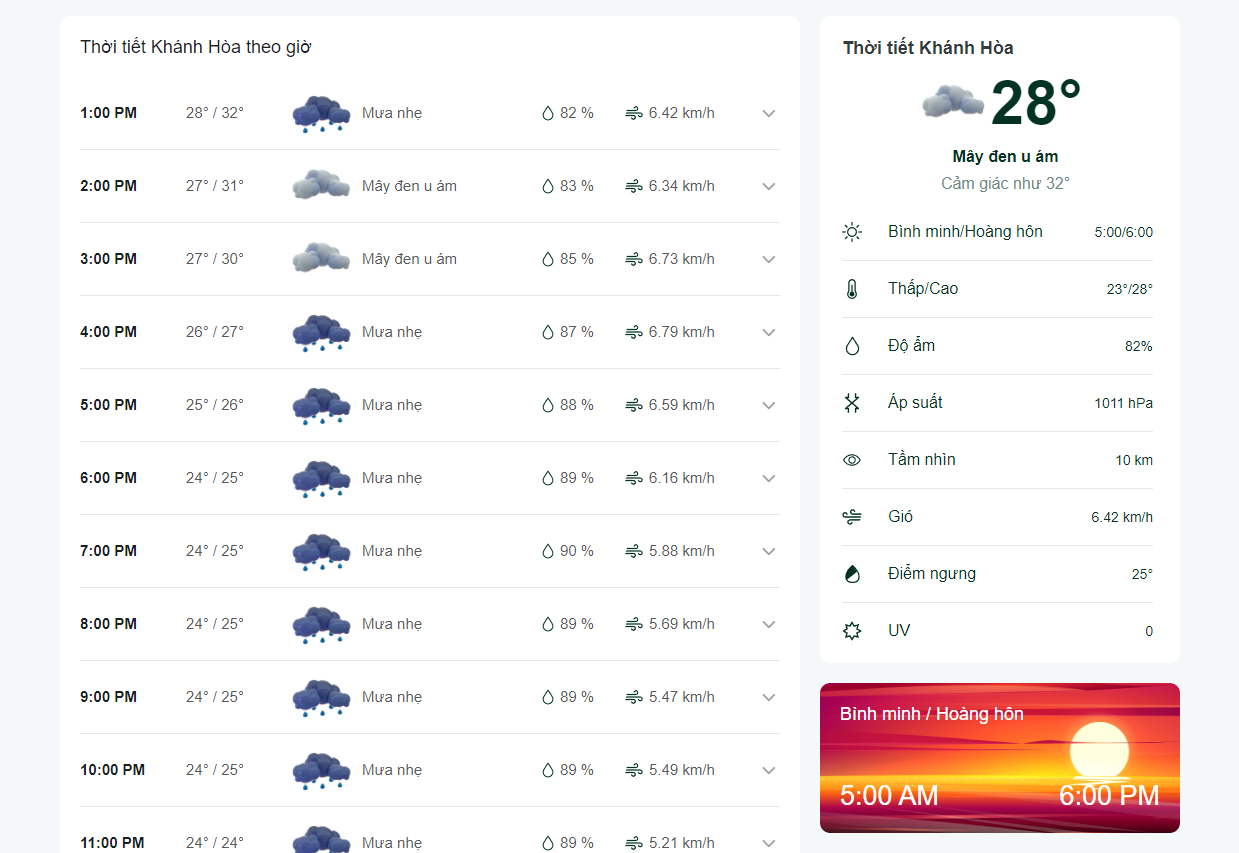Expand the 5:00 PM forecast row chevron
Screen dimensions: 1239x853
coord(769,405)
